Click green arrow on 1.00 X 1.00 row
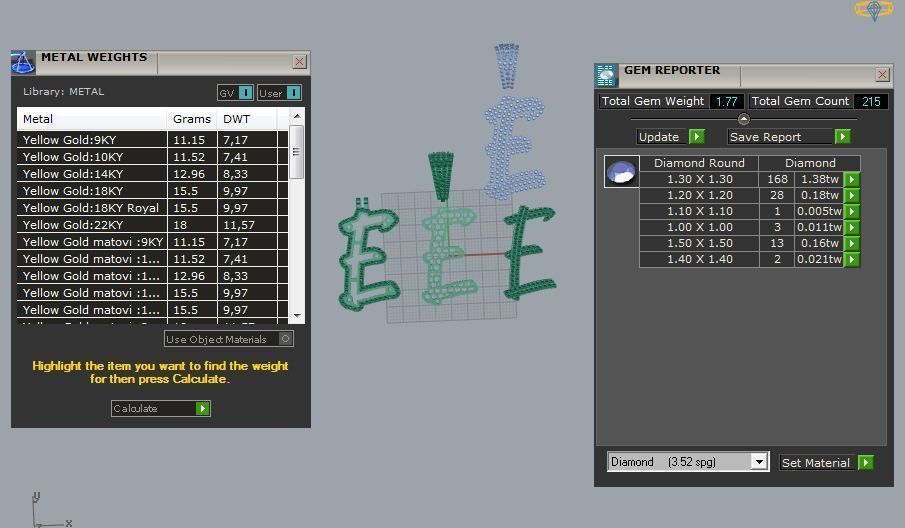Viewport: 905px width, 528px height. coord(851,227)
